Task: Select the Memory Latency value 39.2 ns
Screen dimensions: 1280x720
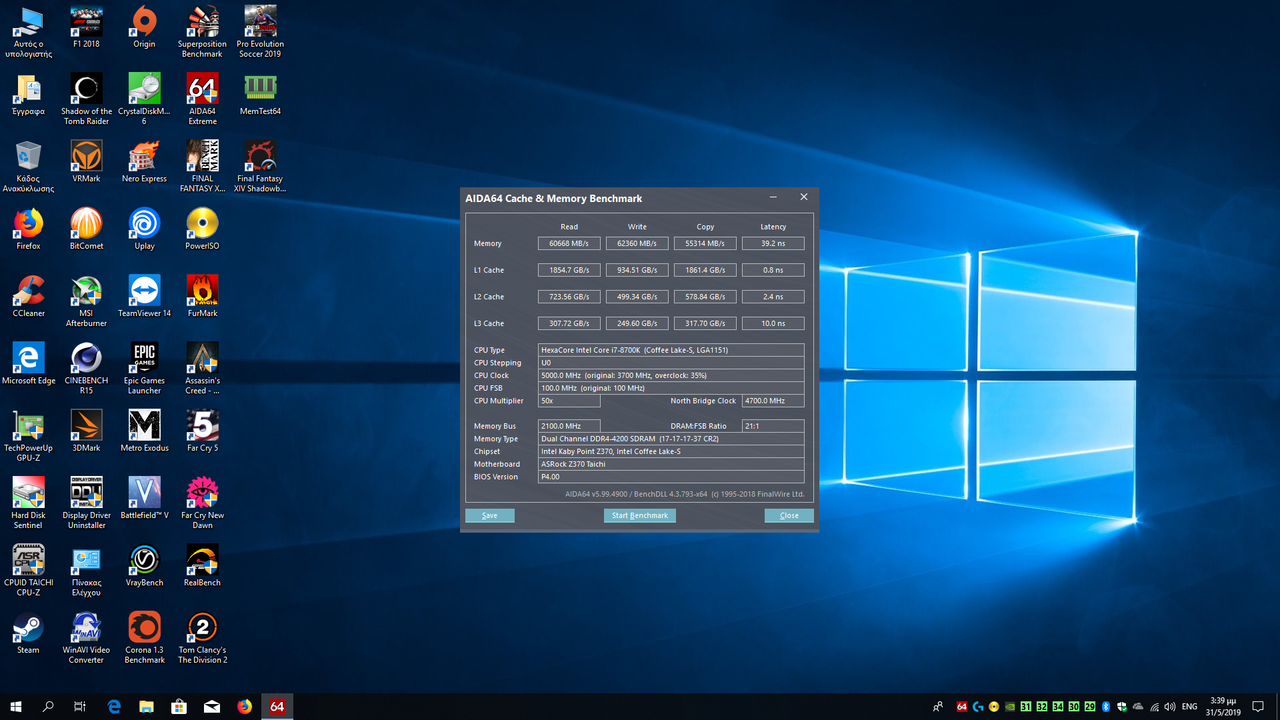Action: click(773, 243)
